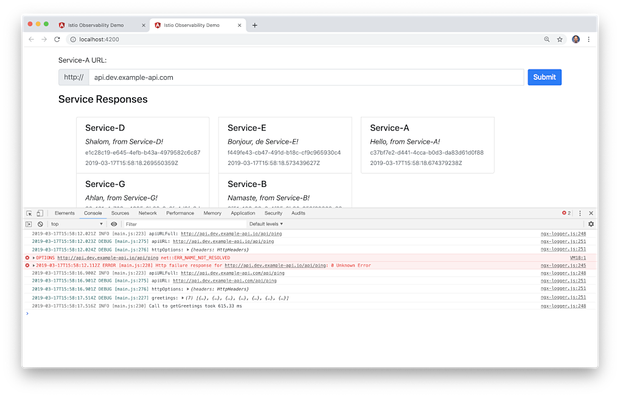Open the VM18:1 source link
Screen dimensions: 620x397
[578, 257]
